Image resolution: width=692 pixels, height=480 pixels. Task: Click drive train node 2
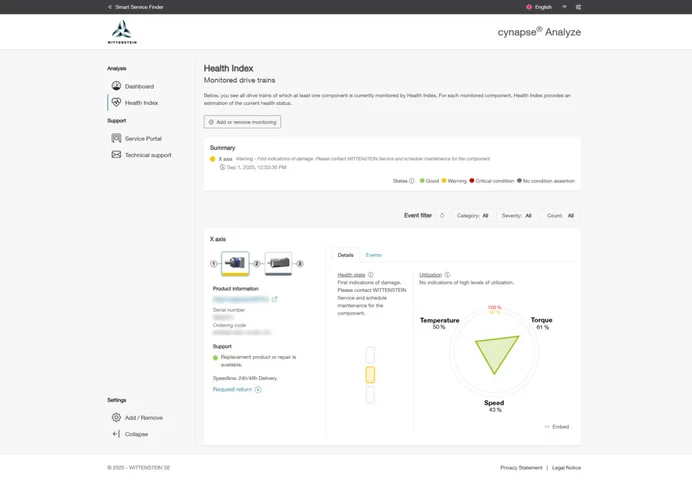tap(257, 264)
